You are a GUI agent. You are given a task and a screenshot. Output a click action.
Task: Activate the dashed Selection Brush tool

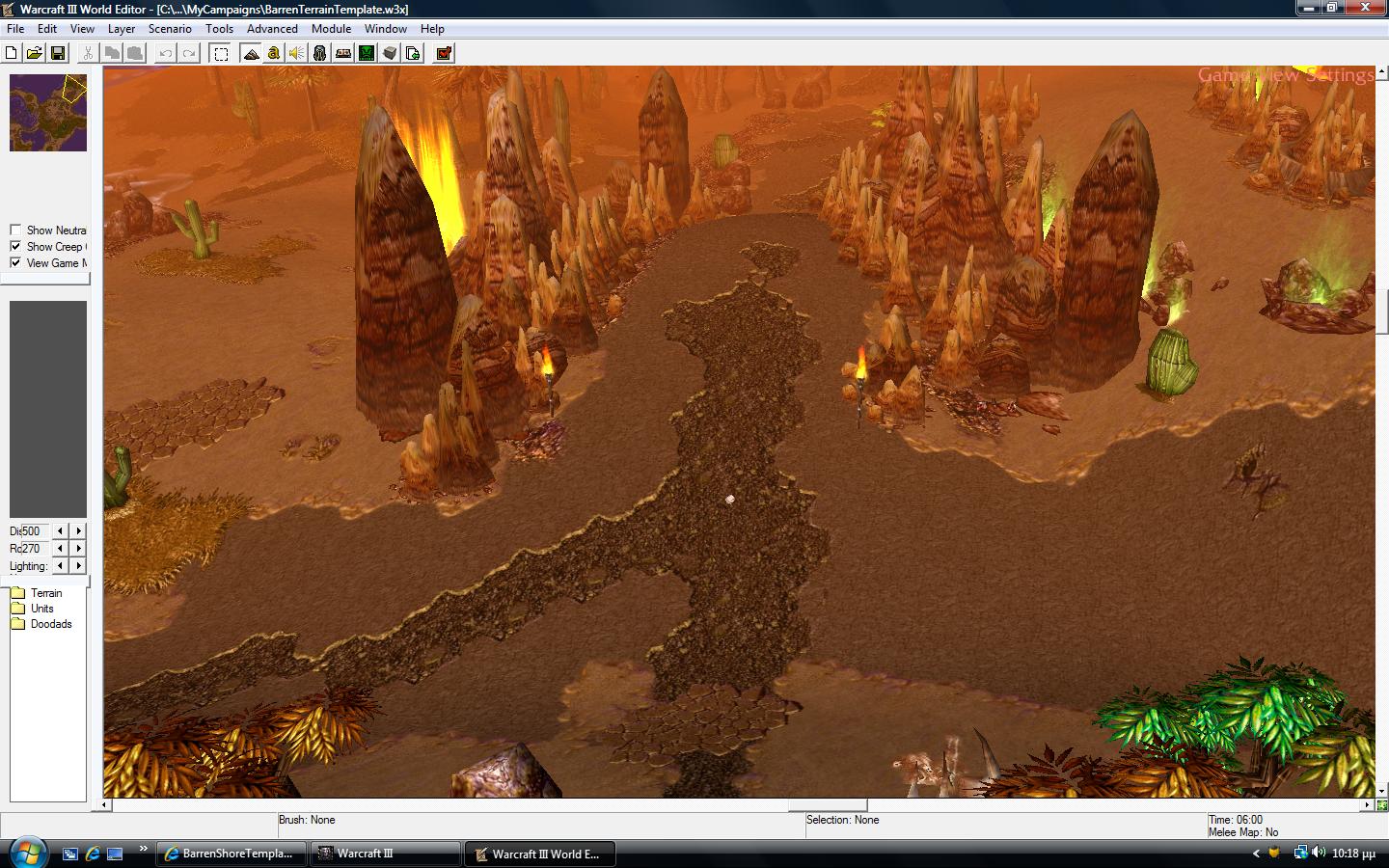221,53
